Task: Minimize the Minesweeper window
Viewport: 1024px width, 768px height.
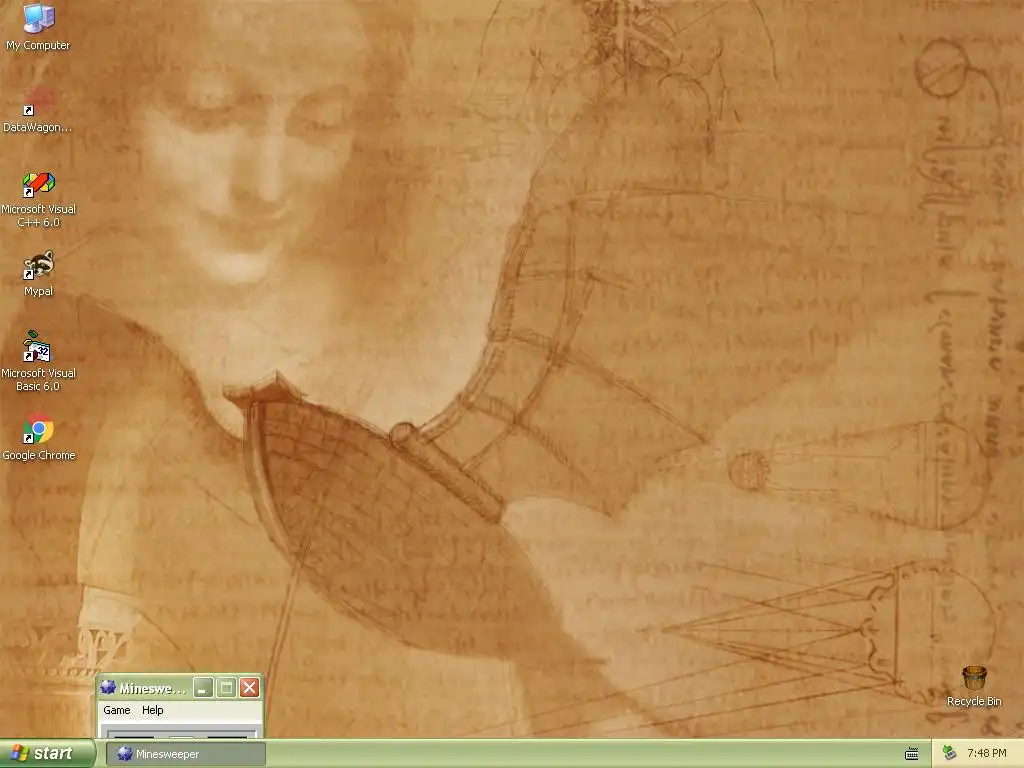Action: click(x=203, y=688)
